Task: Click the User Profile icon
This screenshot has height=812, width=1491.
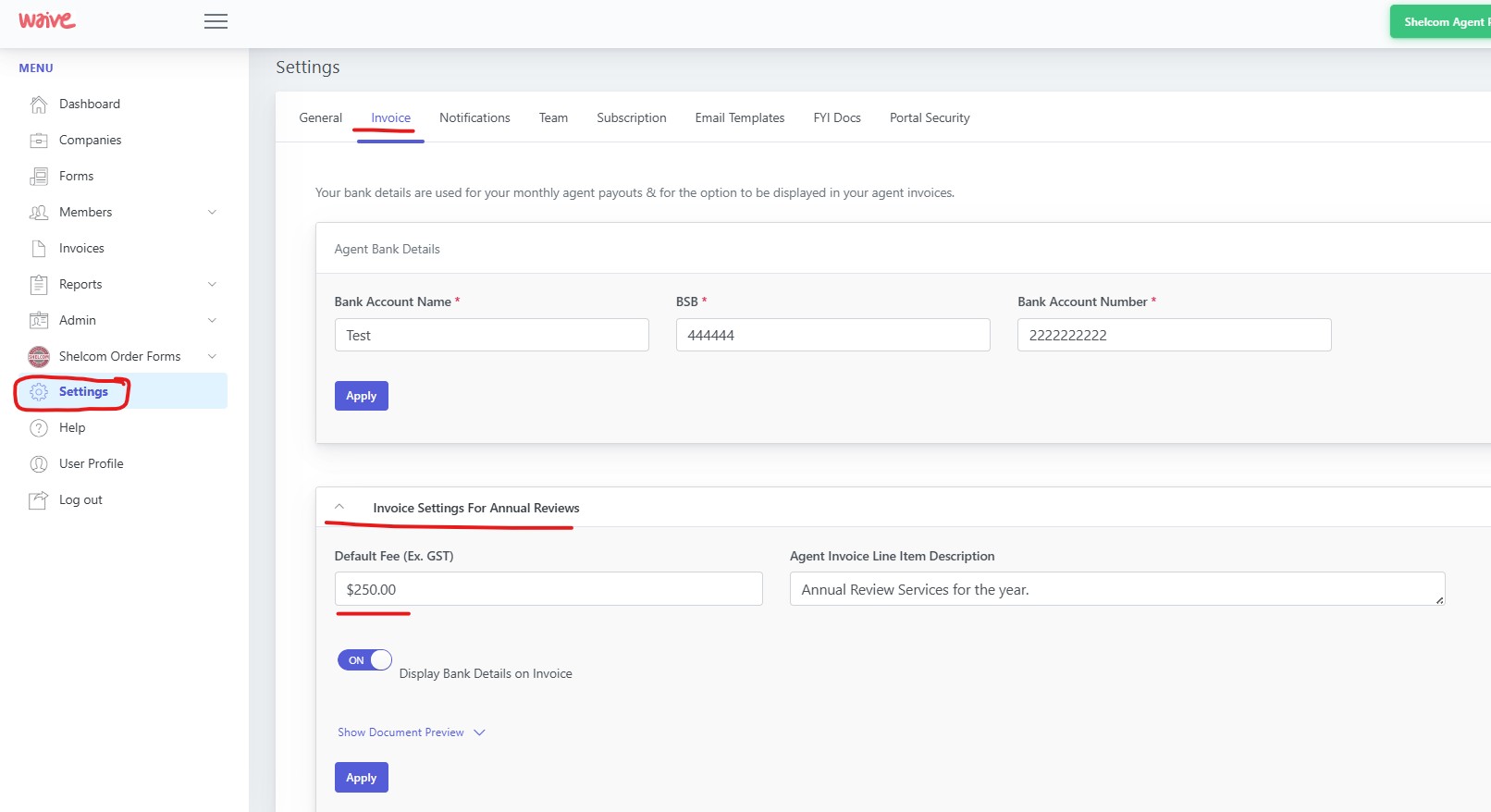Action: (39, 464)
